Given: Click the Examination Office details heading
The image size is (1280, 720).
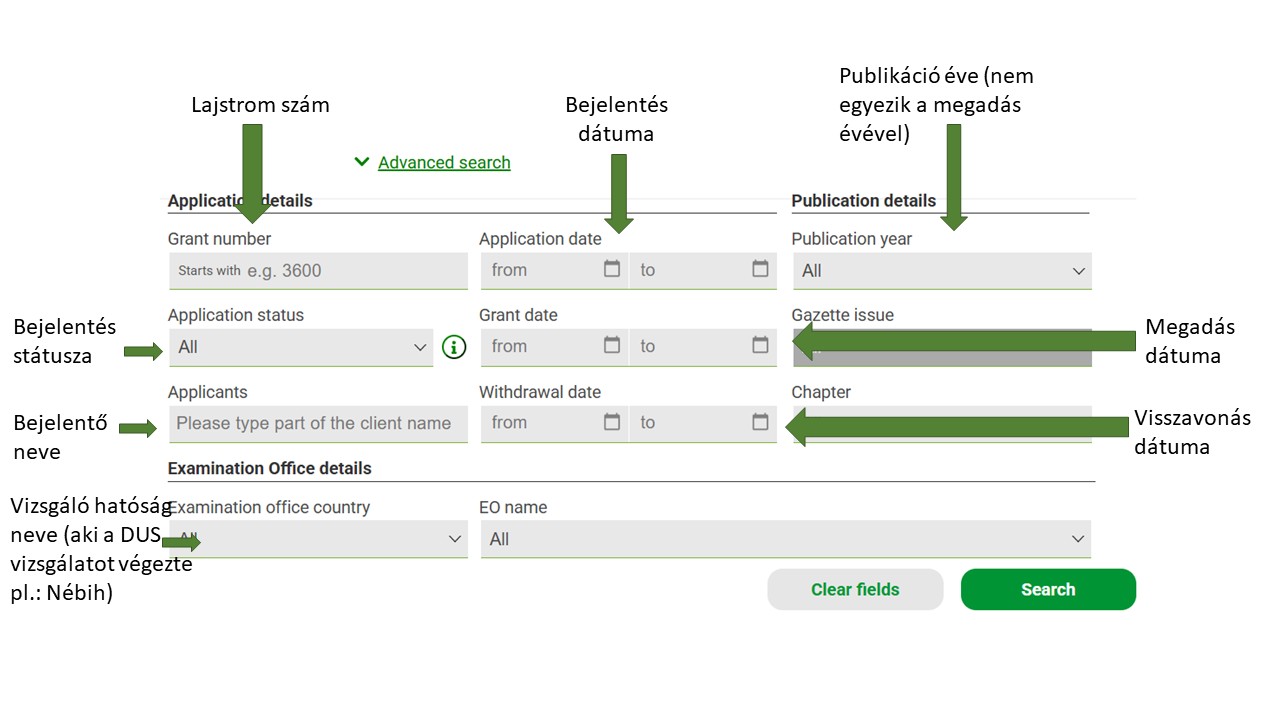Looking at the screenshot, I should coord(270,468).
